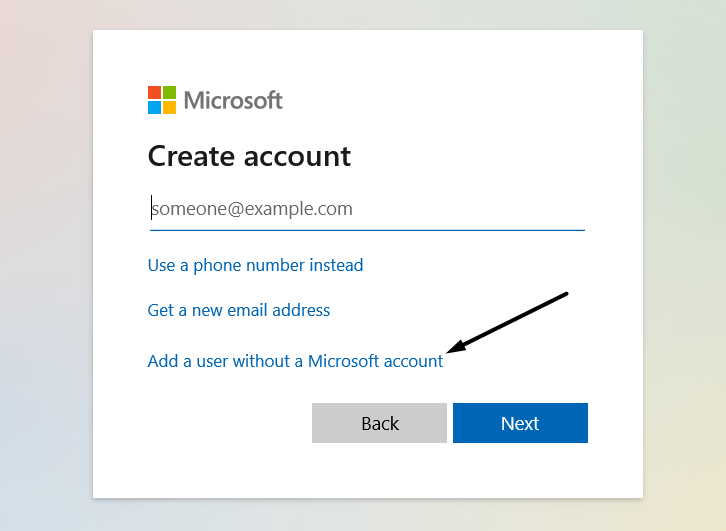
Task: Click the middle of the black arrow shaft
Action: coord(508,322)
